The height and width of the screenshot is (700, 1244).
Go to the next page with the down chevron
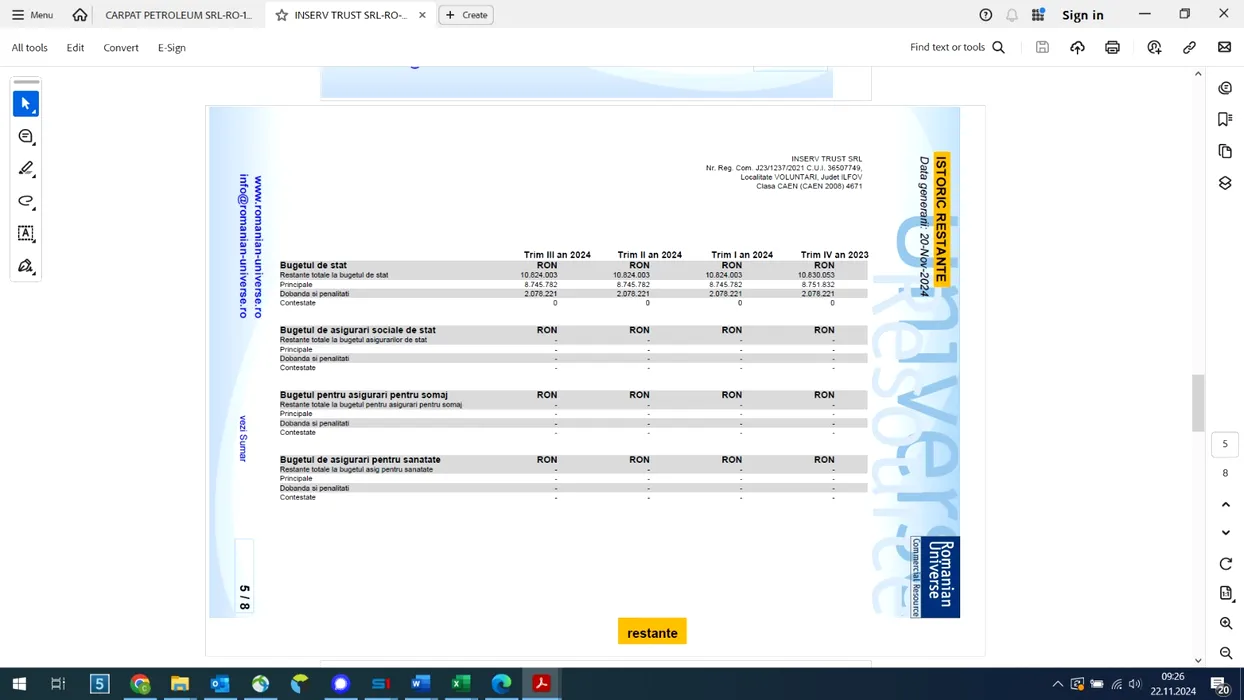pos(1226,533)
